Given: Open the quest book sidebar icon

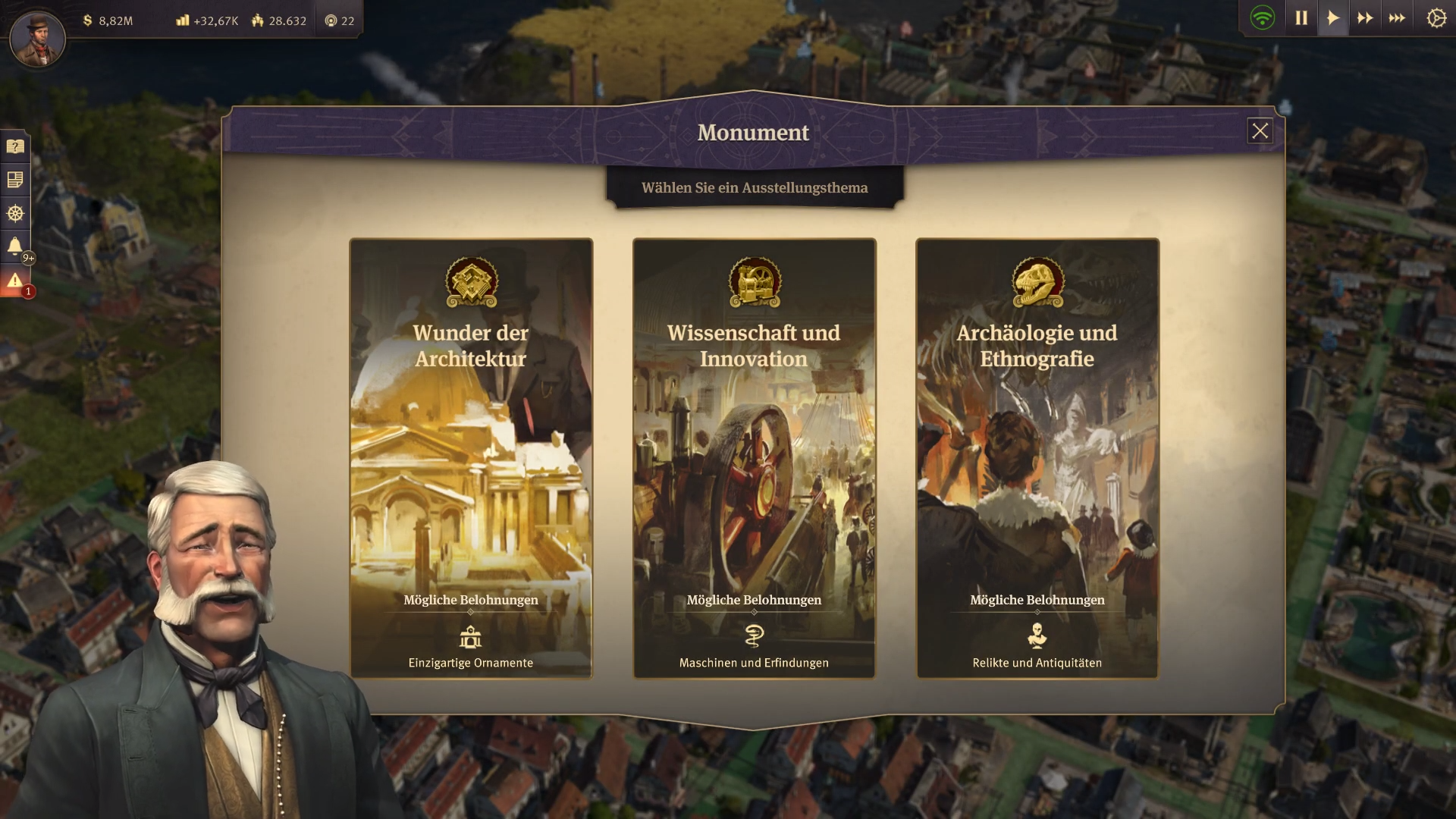Looking at the screenshot, I should [x=15, y=146].
